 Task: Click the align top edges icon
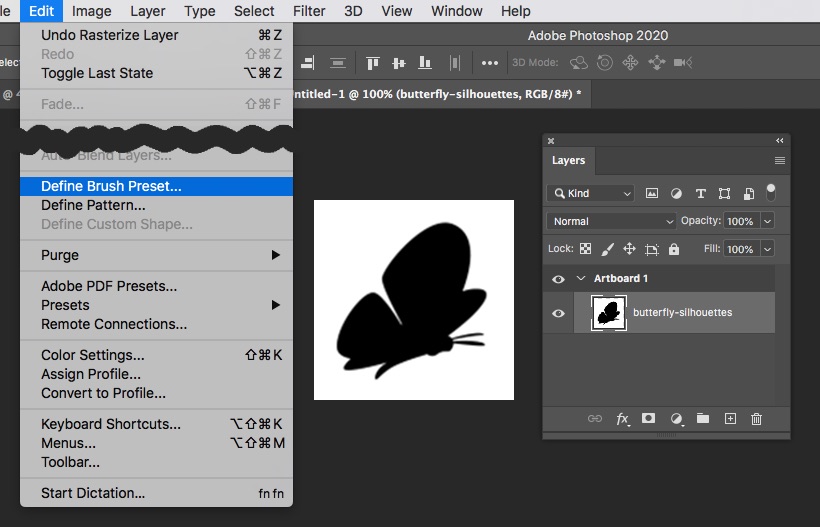[x=373, y=62]
